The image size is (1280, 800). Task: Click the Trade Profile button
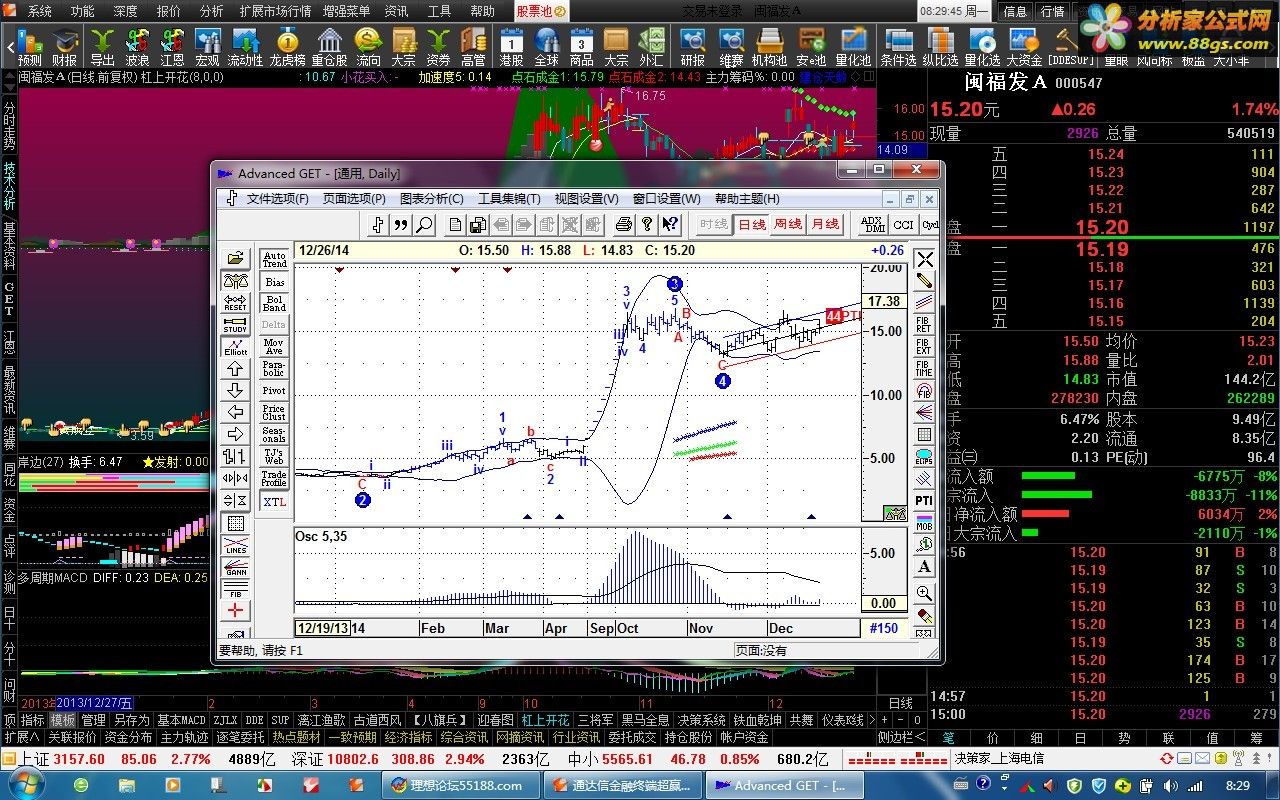(x=274, y=479)
